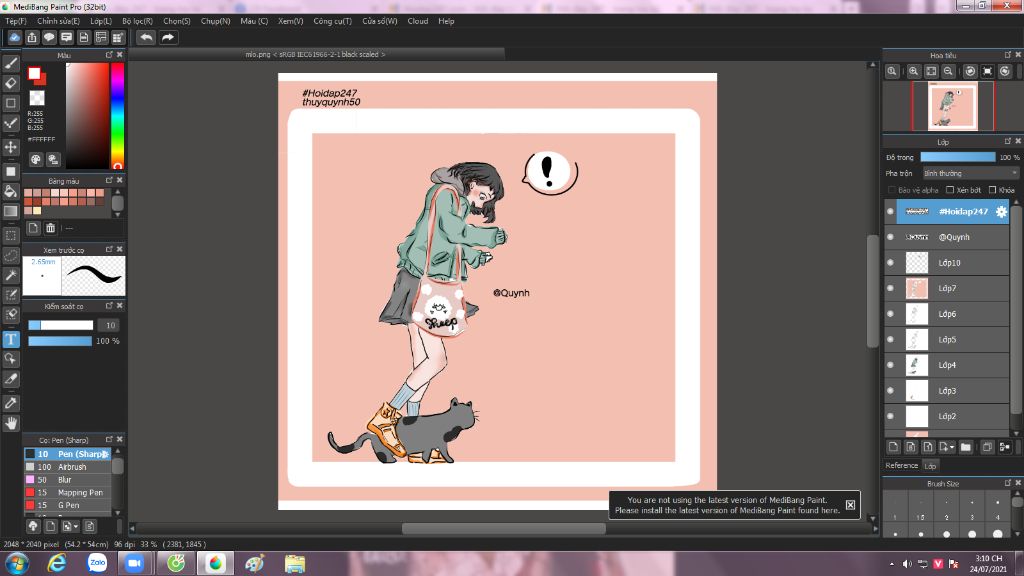This screenshot has height=576, width=1024.
Task: Delete color with palette trash icon
Action: [x=50, y=228]
